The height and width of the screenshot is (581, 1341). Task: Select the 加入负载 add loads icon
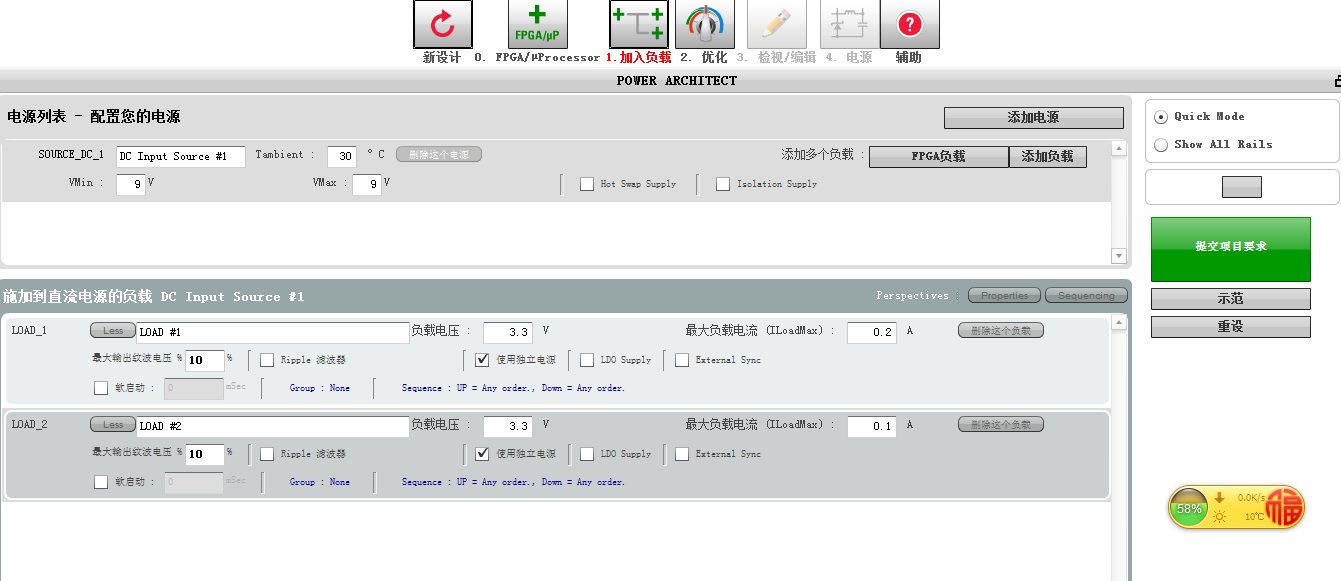click(x=638, y=24)
